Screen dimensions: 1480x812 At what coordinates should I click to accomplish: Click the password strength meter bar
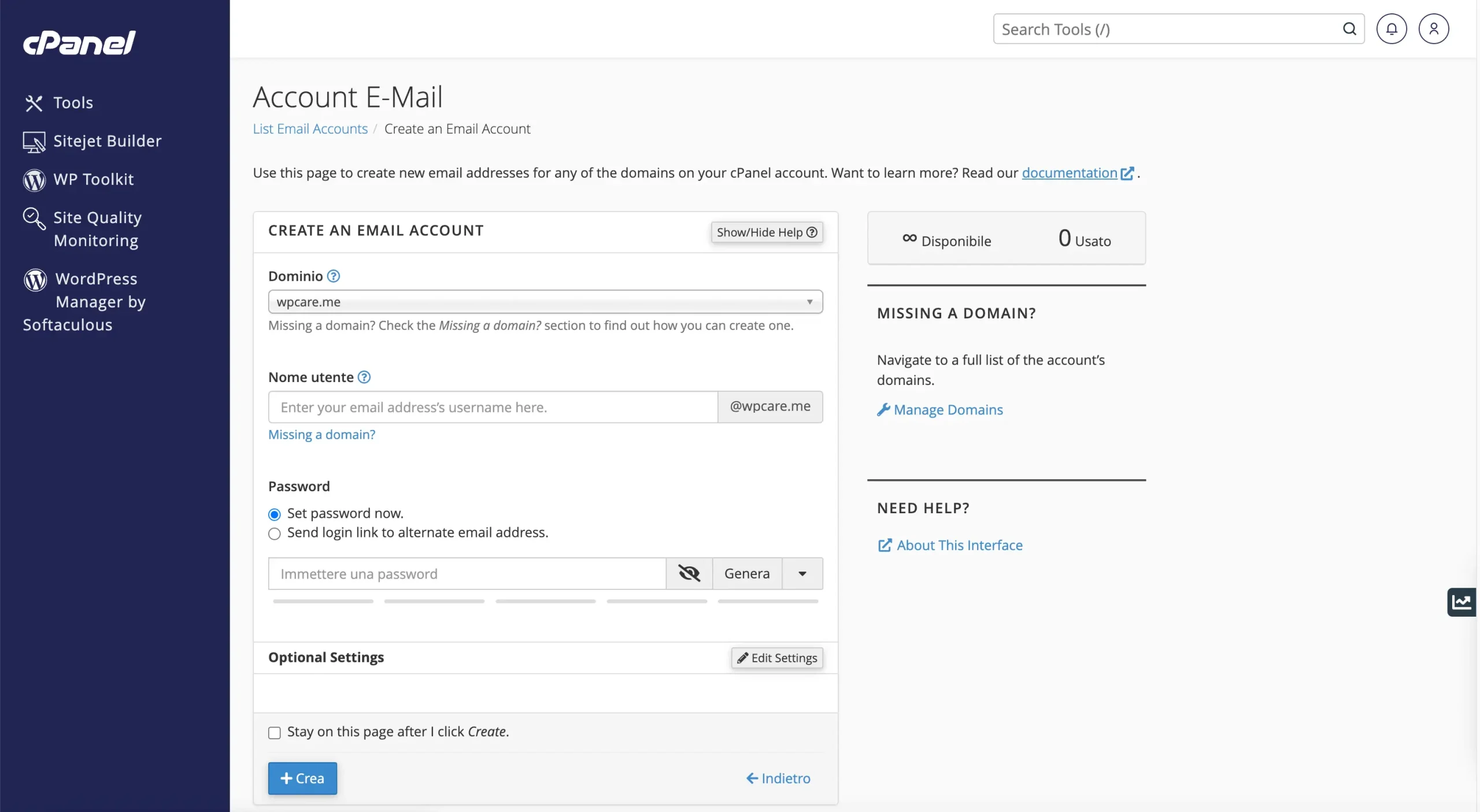(x=545, y=602)
